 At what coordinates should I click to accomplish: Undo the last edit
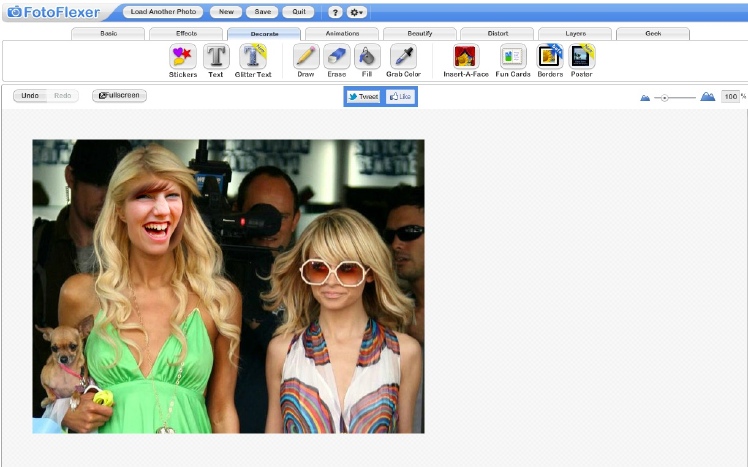pos(30,96)
